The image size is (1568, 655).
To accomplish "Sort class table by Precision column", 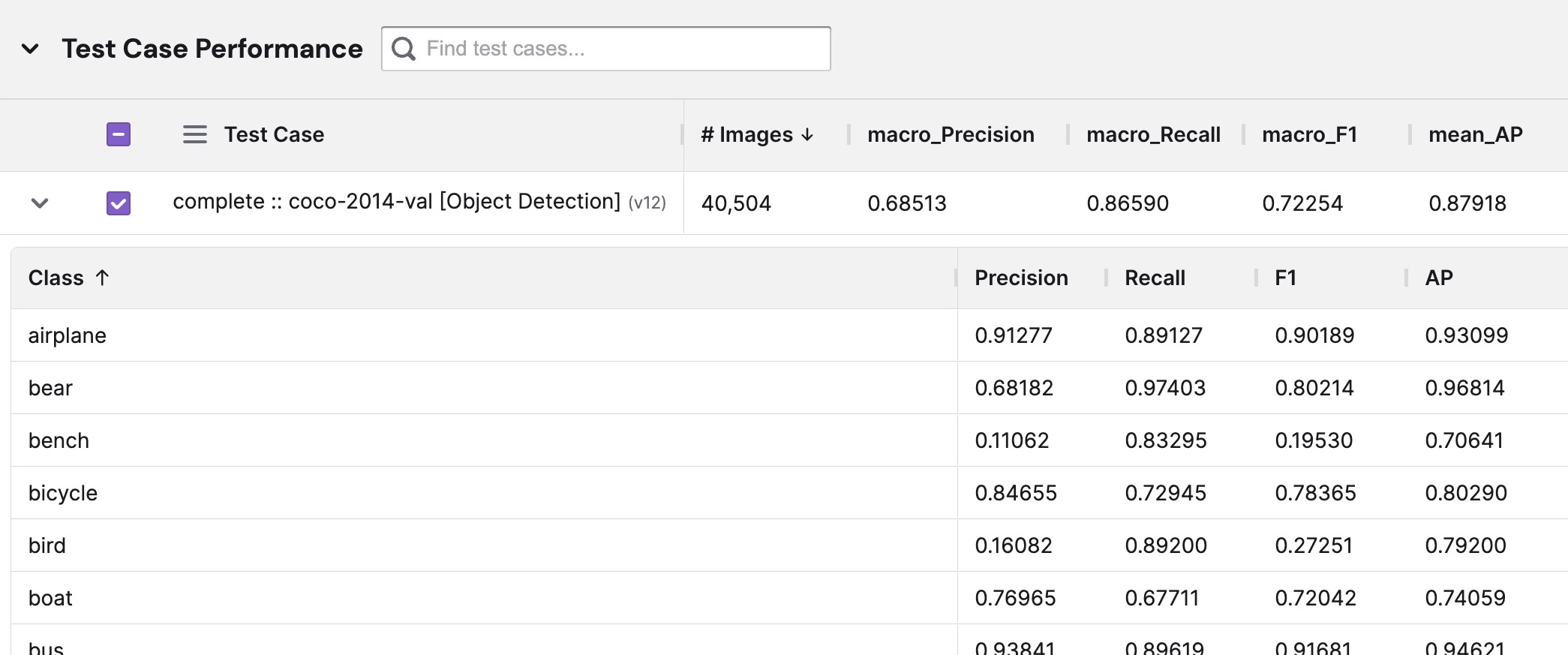I will [x=1021, y=278].
